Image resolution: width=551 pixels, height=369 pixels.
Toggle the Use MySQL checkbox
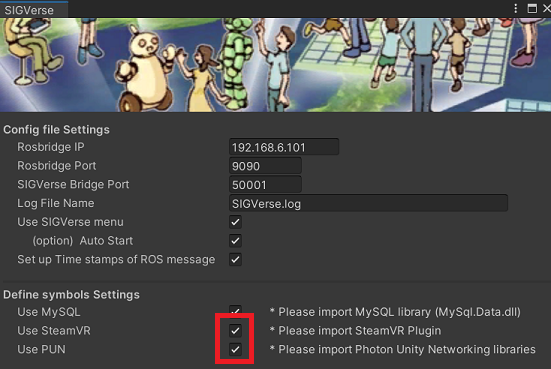coord(235,311)
